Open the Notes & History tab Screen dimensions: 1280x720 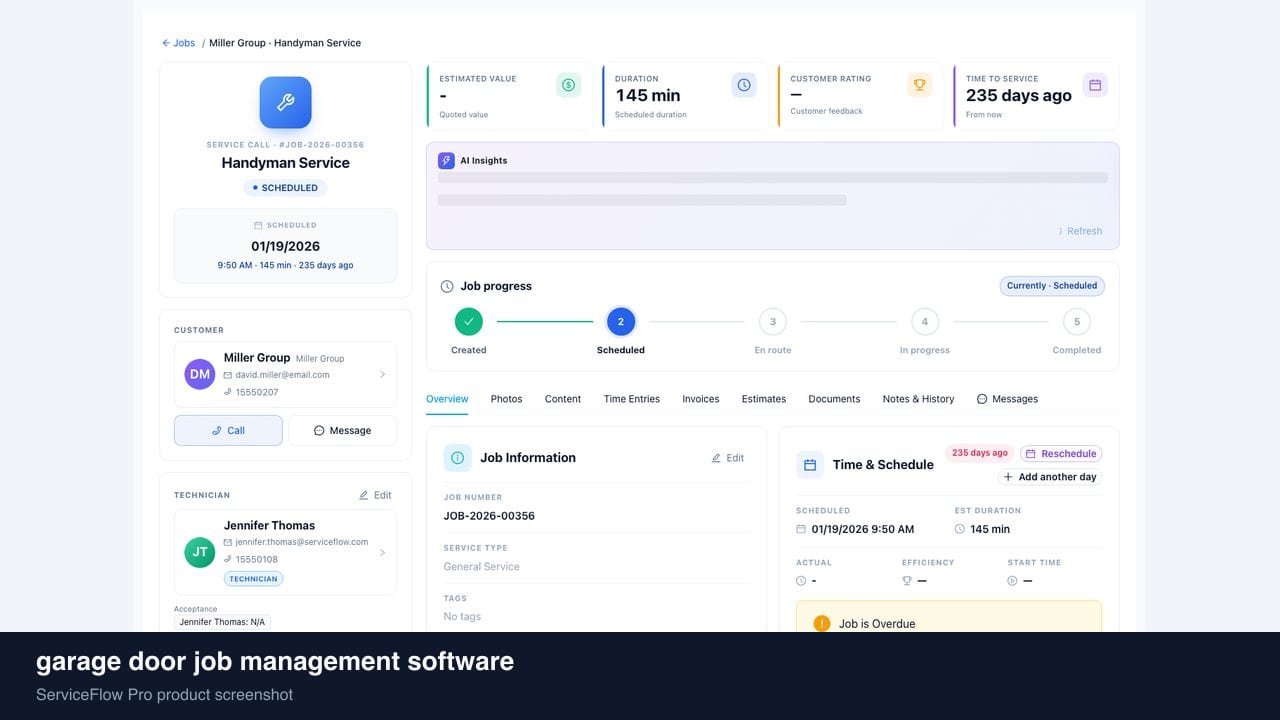[x=918, y=399]
